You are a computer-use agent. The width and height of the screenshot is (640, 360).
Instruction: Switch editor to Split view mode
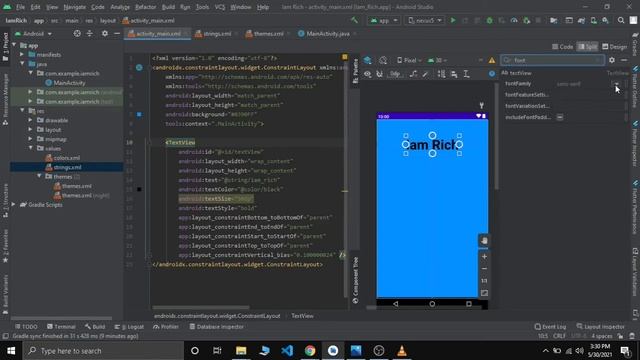pyautogui.click(x=587, y=47)
